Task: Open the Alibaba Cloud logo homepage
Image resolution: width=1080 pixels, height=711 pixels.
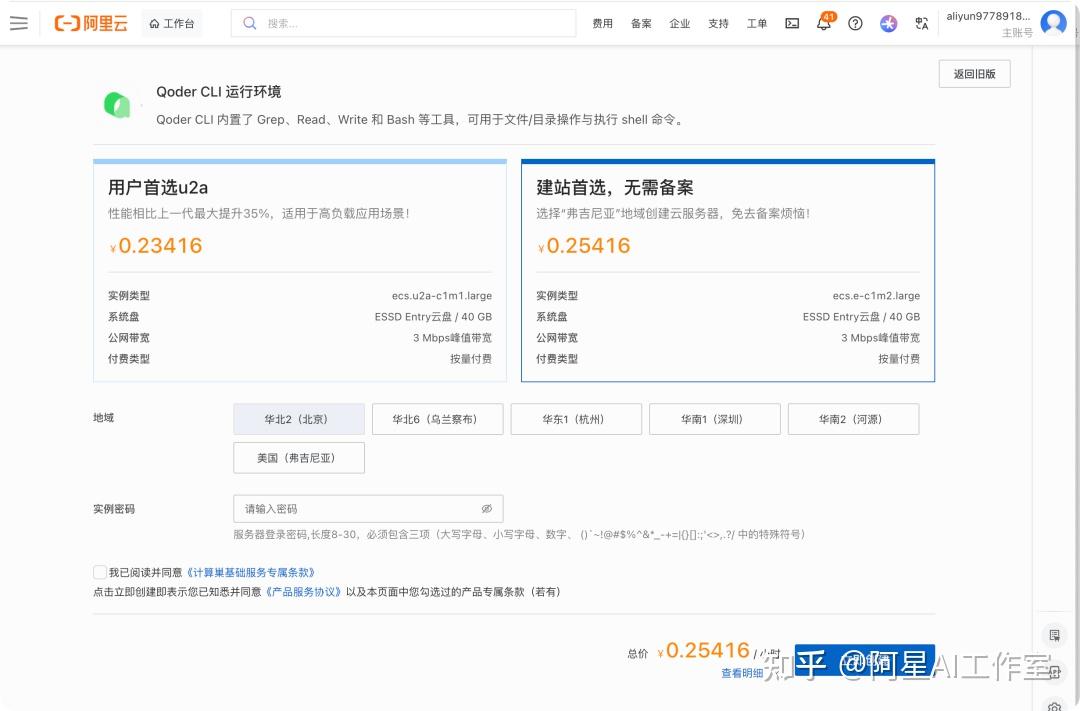Action: point(90,23)
